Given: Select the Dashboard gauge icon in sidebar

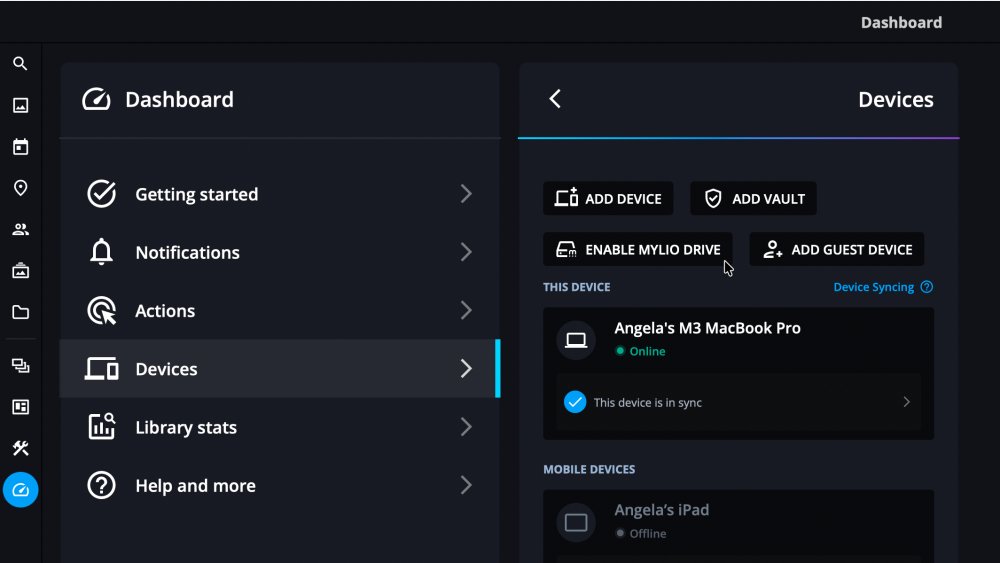Looking at the screenshot, I should point(20,490).
